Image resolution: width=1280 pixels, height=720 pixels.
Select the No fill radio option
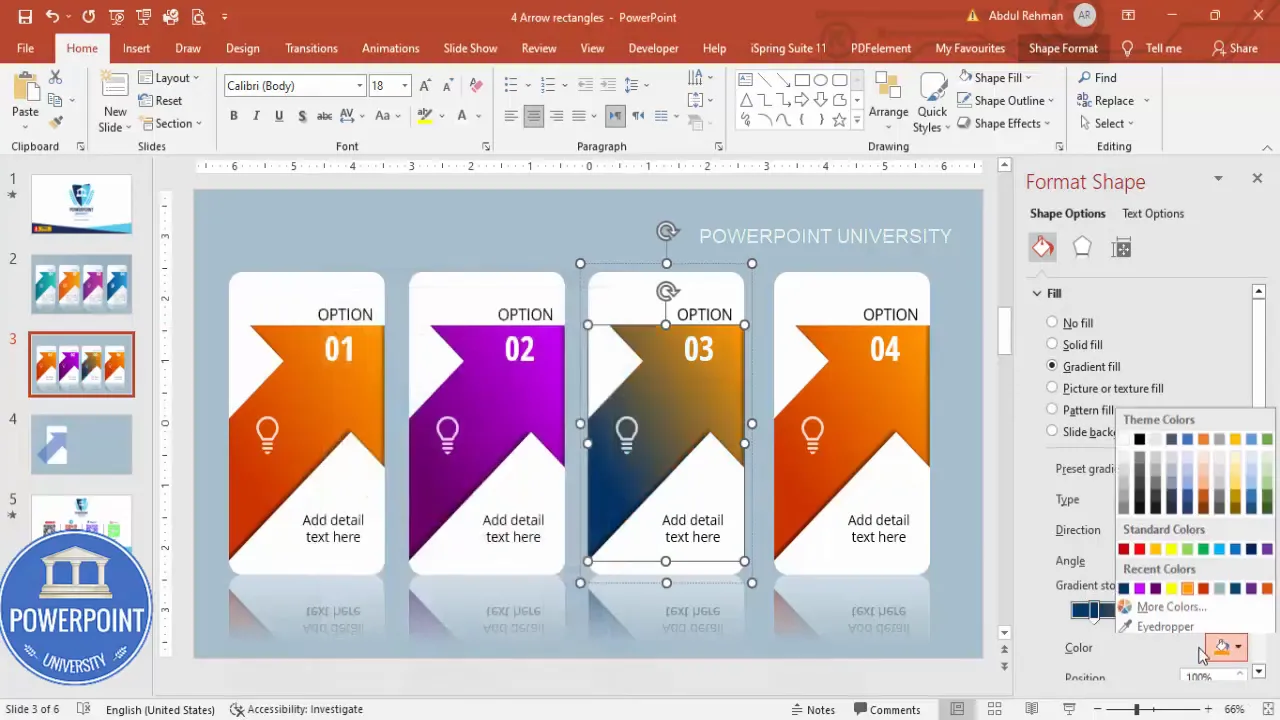(1052, 322)
